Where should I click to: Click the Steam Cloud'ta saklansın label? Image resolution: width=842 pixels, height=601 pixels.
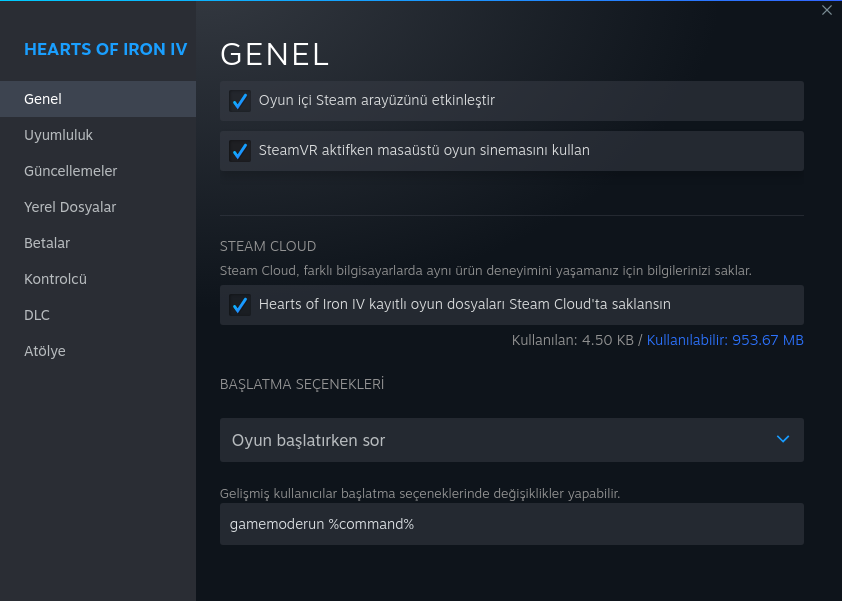coord(464,305)
